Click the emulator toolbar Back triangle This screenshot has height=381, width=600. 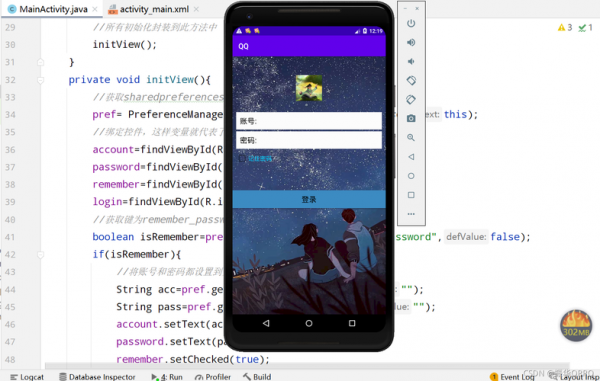coord(411,157)
